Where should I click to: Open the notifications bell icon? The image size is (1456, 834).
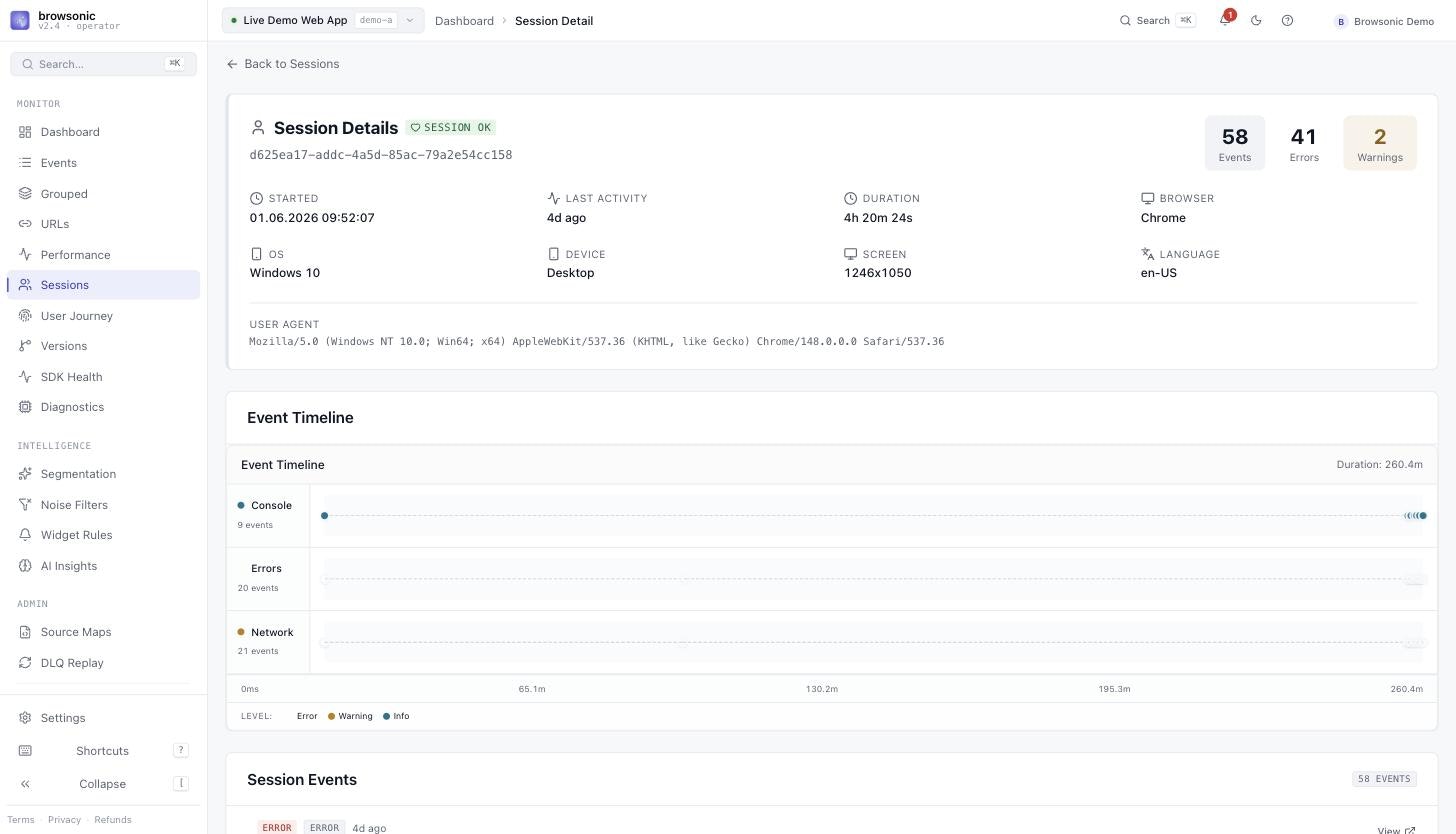[1225, 20]
